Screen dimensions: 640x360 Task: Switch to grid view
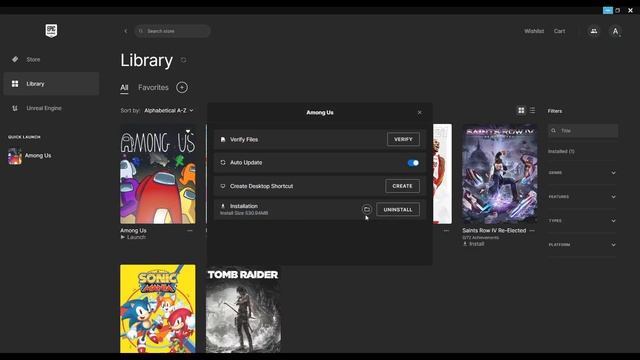(x=521, y=111)
